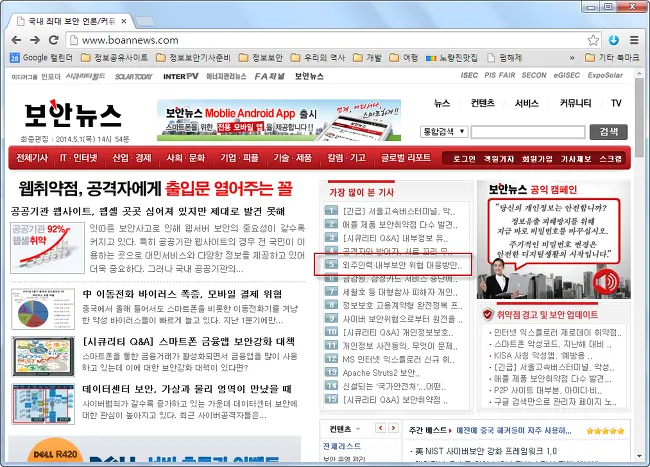Select 사회·문화 category

point(186,158)
